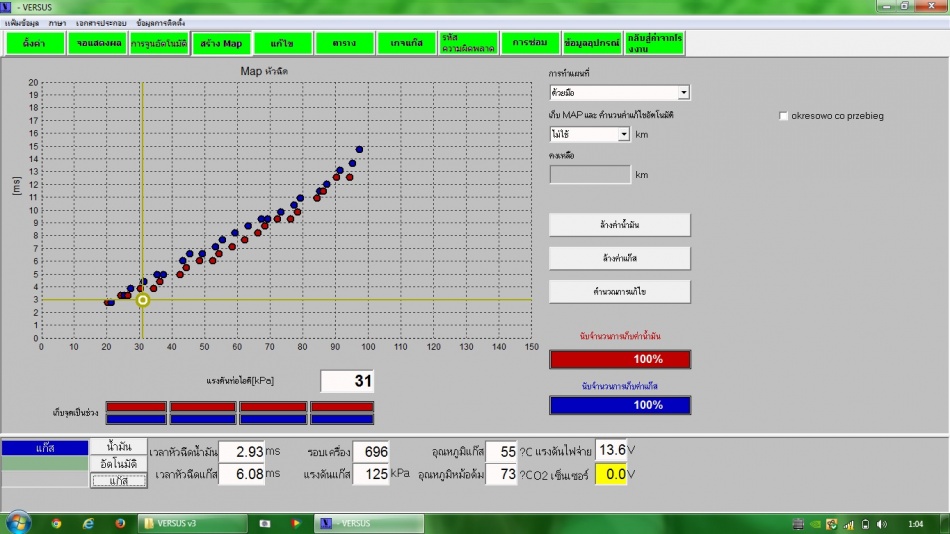Click the คำนวณการแก้ไข button
The image size is (950, 534).
pos(619,292)
